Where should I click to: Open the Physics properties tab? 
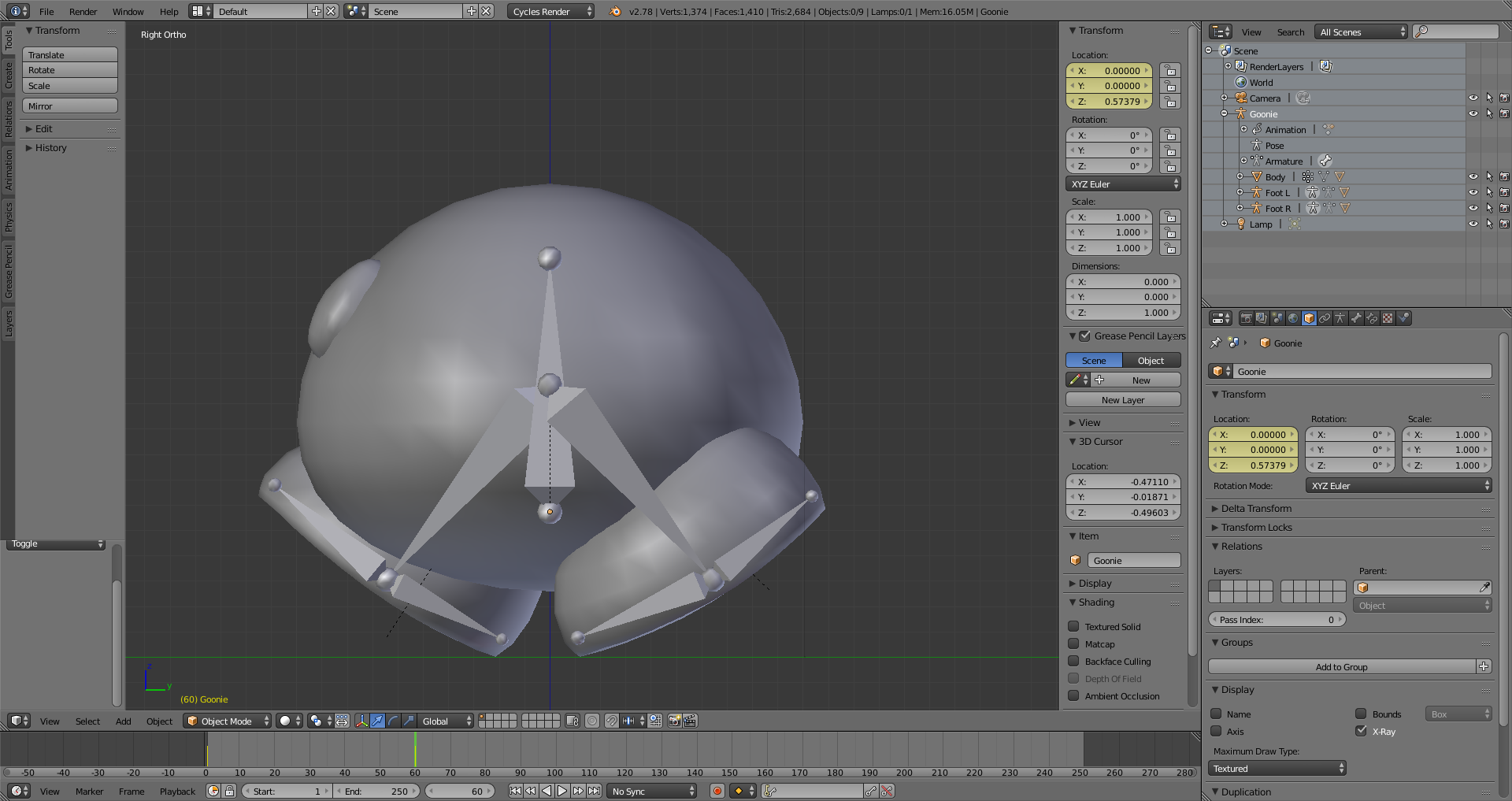[1403, 318]
